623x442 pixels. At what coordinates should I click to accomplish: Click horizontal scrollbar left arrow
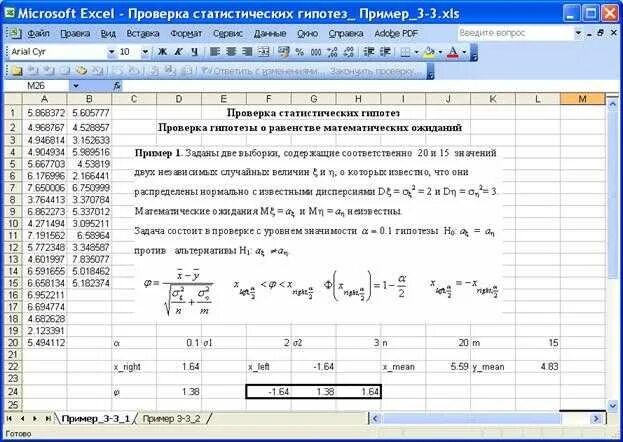coord(375,419)
